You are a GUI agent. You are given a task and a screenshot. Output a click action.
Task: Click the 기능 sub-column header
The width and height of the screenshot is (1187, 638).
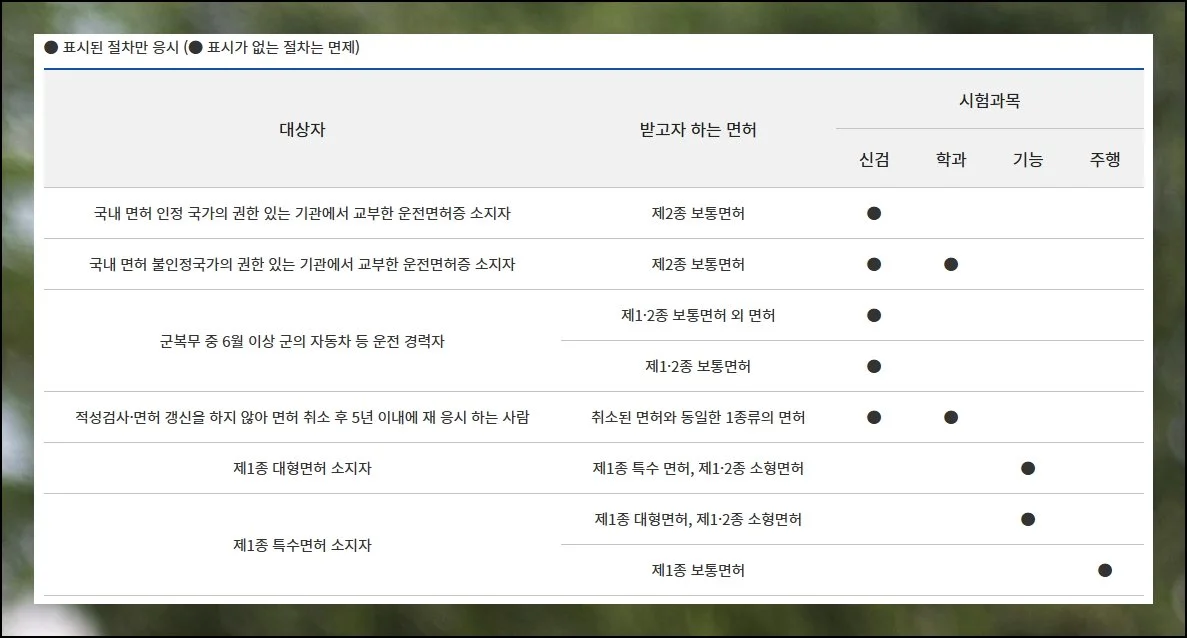(1028, 159)
